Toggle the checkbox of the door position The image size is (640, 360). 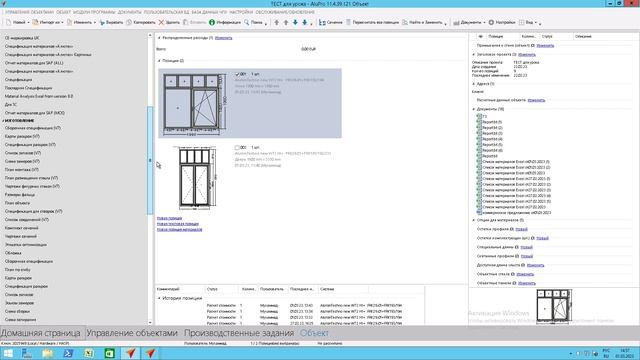(237, 147)
